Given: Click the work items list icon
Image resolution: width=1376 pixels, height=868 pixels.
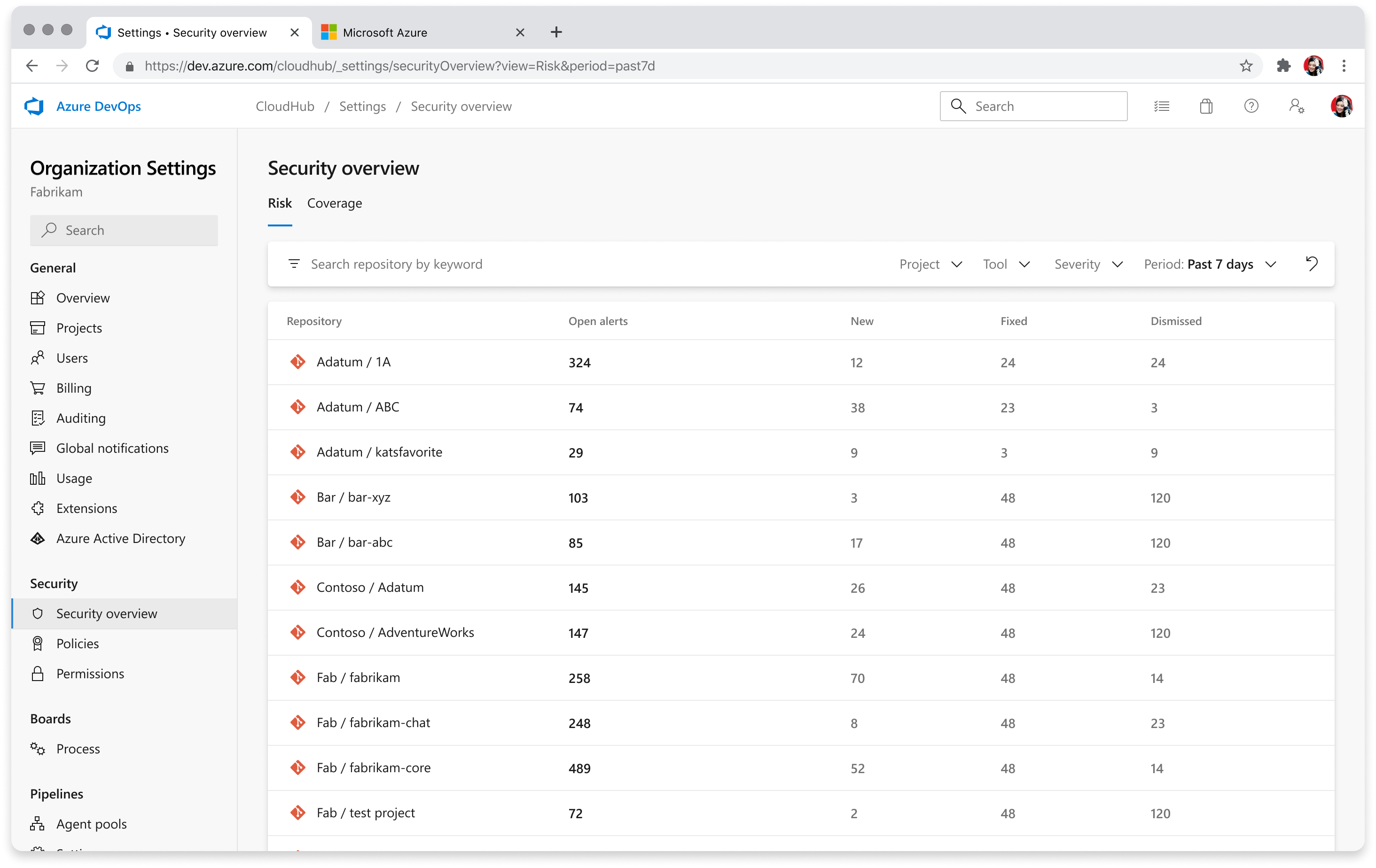Looking at the screenshot, I should coord(1161,106).
